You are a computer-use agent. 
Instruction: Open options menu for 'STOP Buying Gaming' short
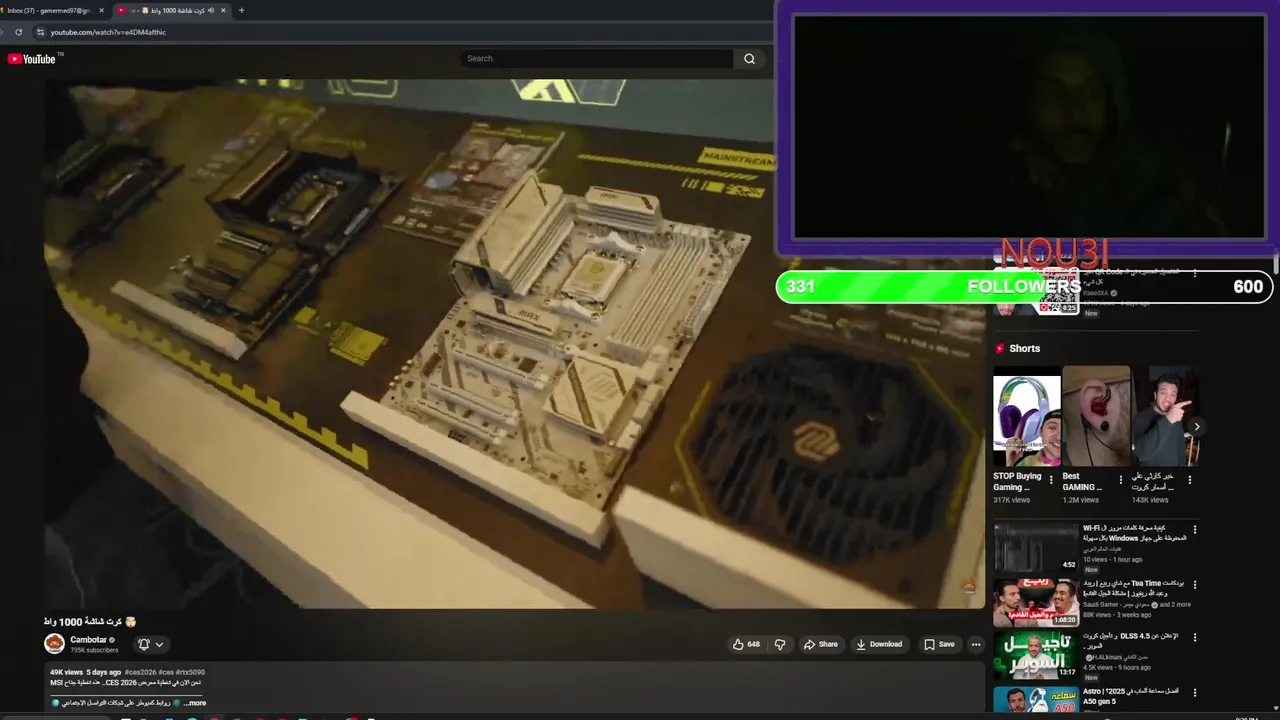(x=1051, y=480)
